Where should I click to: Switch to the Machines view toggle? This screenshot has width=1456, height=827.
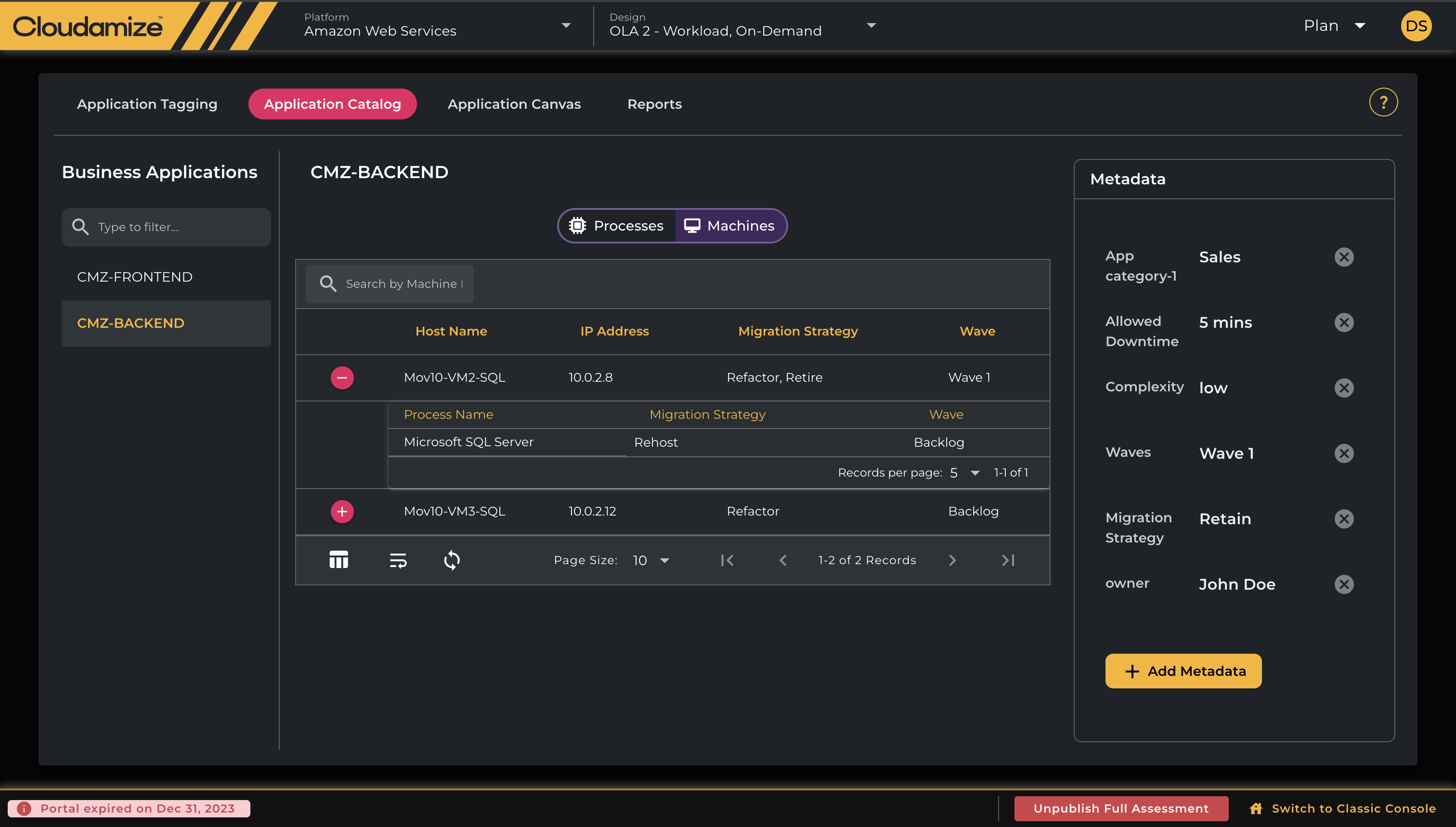(729, 225)
